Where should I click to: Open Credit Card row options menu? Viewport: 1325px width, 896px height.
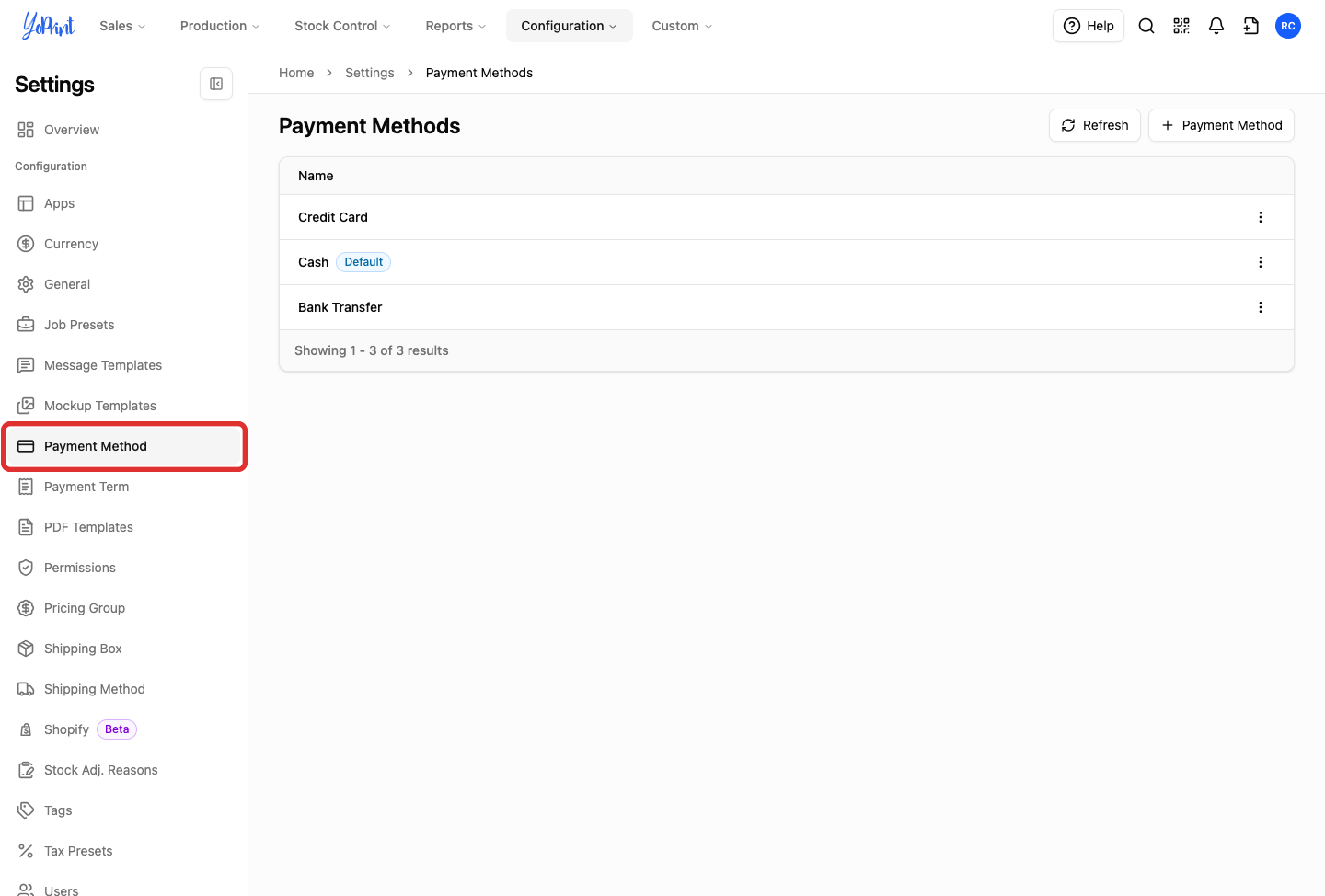point(1261,217)
